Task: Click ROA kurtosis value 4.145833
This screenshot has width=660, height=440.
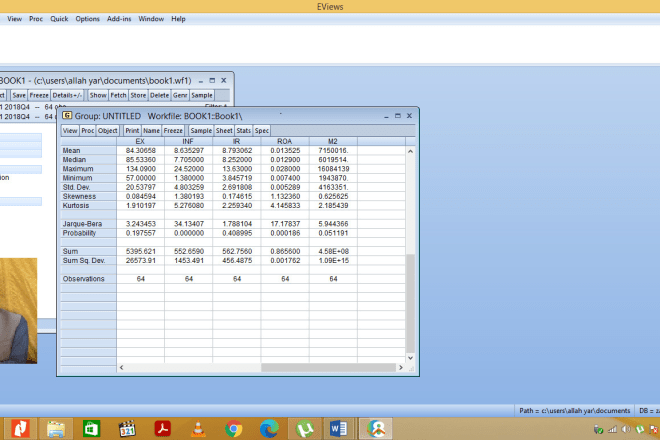Action: point(285,206)
